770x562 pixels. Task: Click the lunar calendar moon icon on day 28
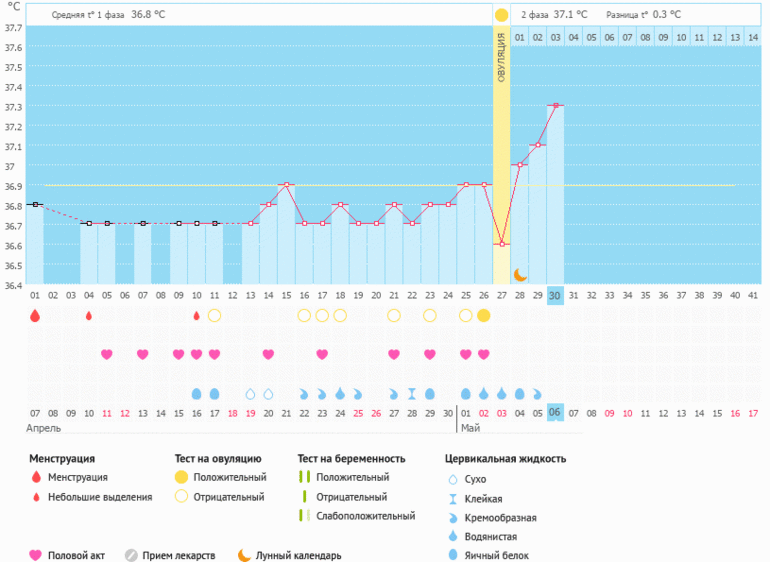pyautogui.click(x=520, y=274)
